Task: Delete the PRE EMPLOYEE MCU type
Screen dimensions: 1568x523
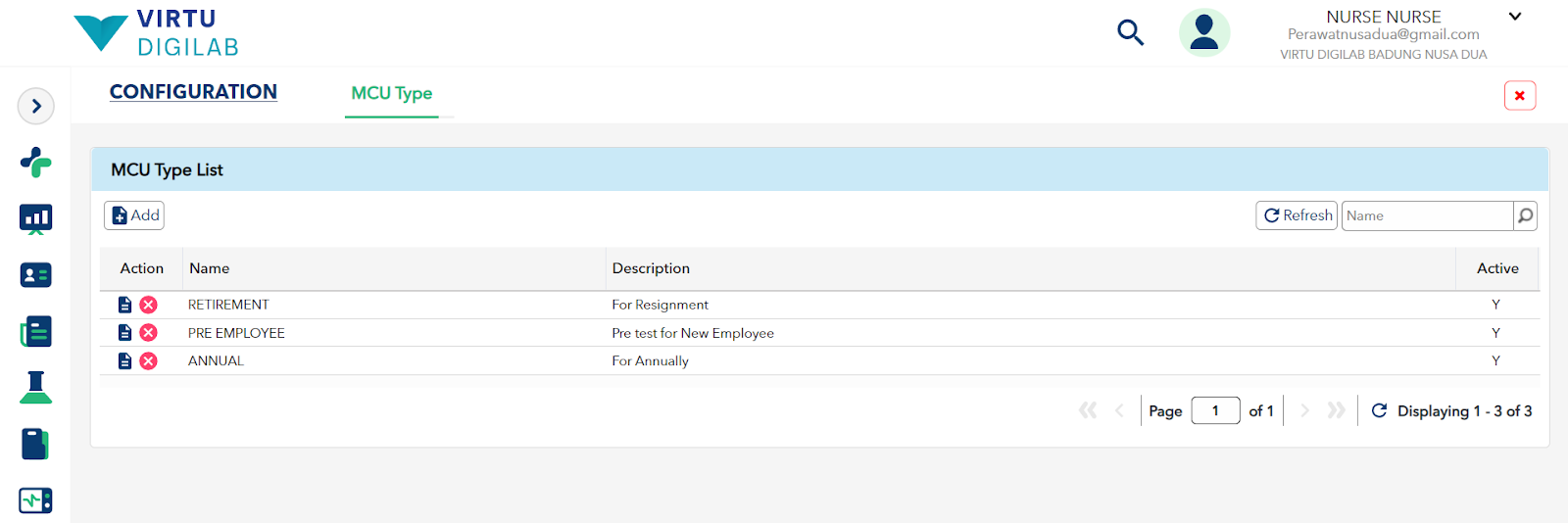Action: [x=148, y=333]
